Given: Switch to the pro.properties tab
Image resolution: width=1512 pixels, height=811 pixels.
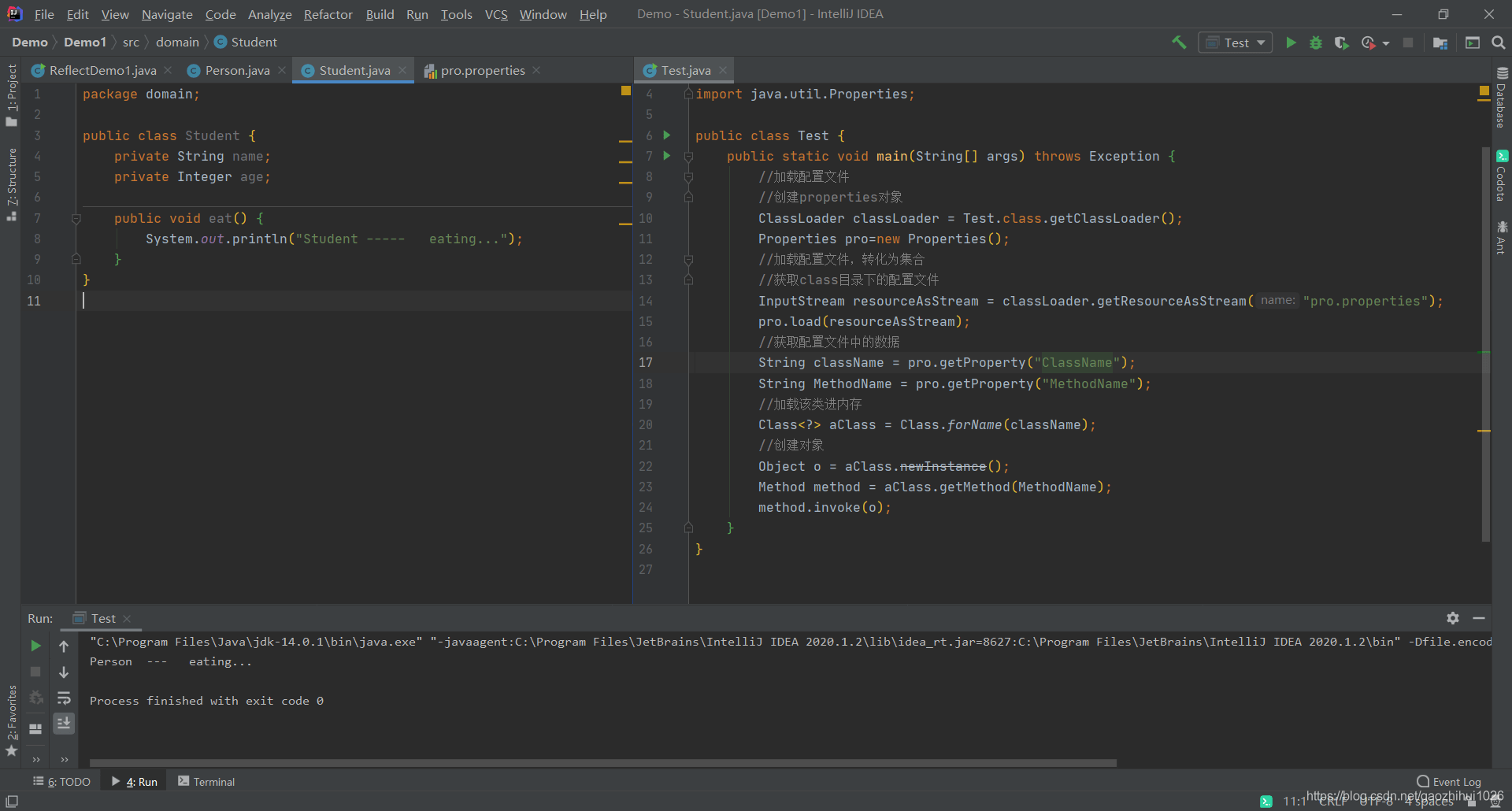Looking at the screenshot, I should [482, 70].
